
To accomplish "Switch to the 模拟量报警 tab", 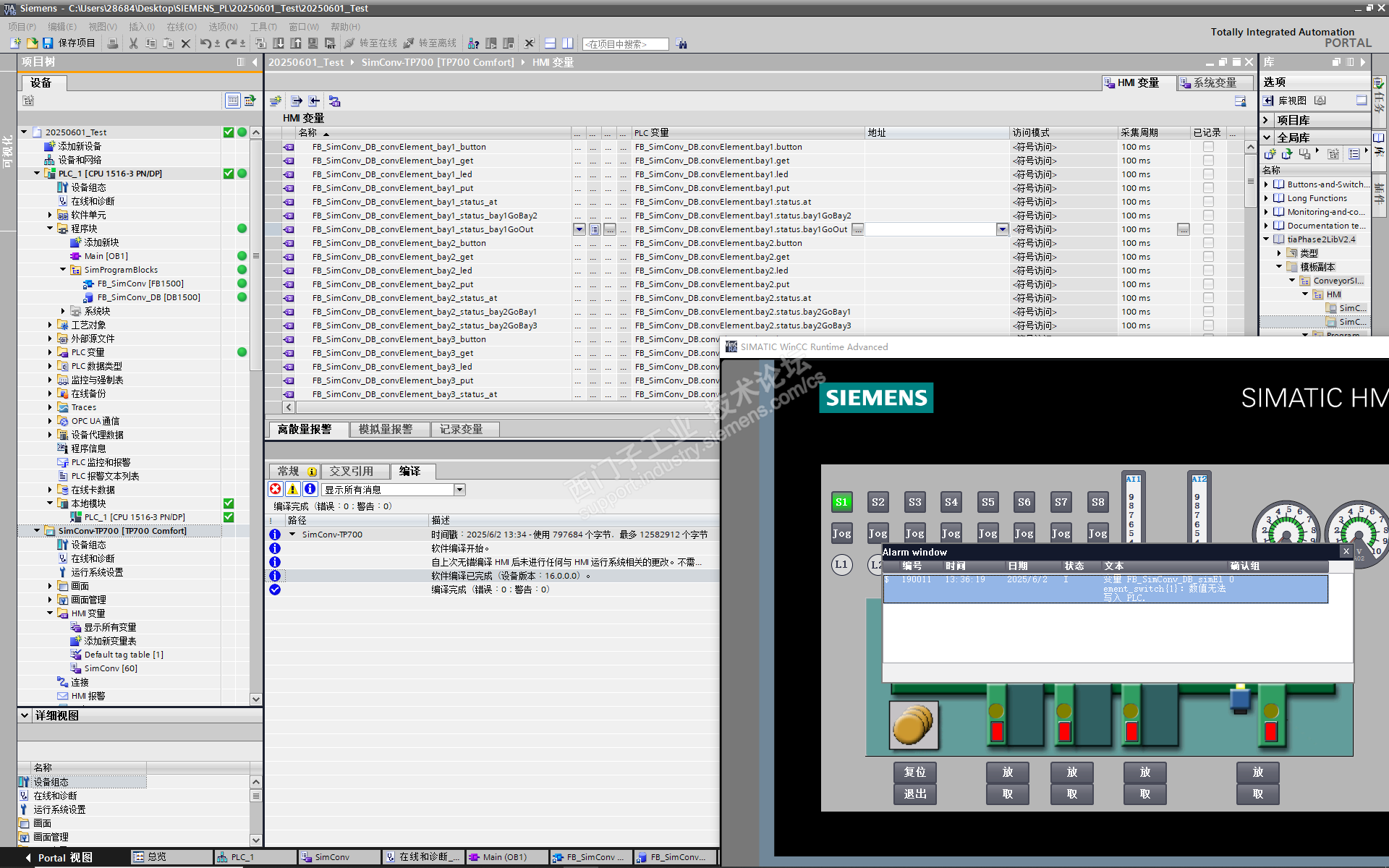I will pos(386,429).
